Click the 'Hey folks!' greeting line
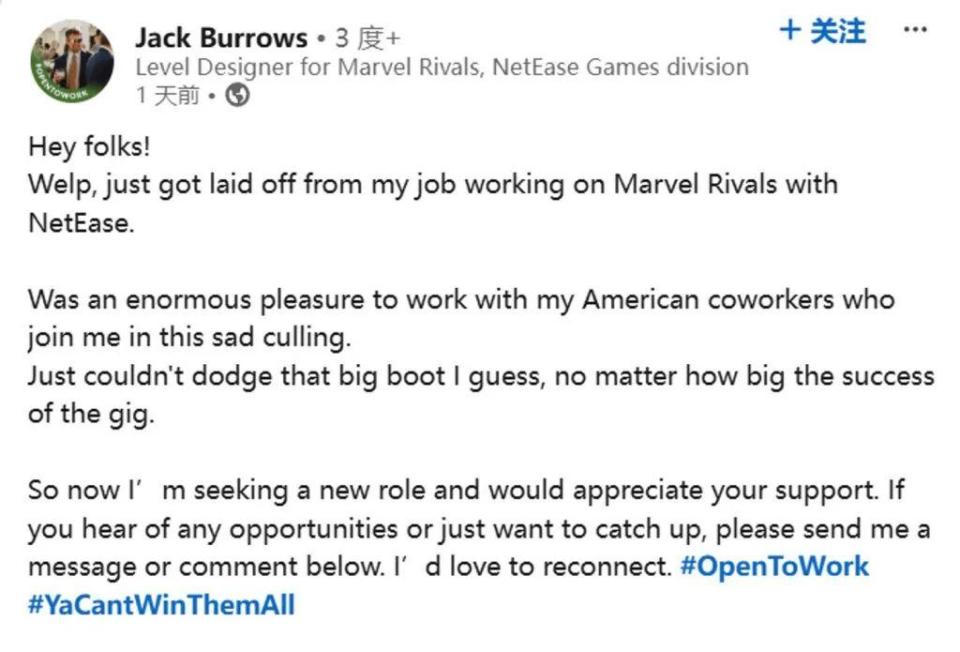960x652 pixels. (x=89, y=147)
